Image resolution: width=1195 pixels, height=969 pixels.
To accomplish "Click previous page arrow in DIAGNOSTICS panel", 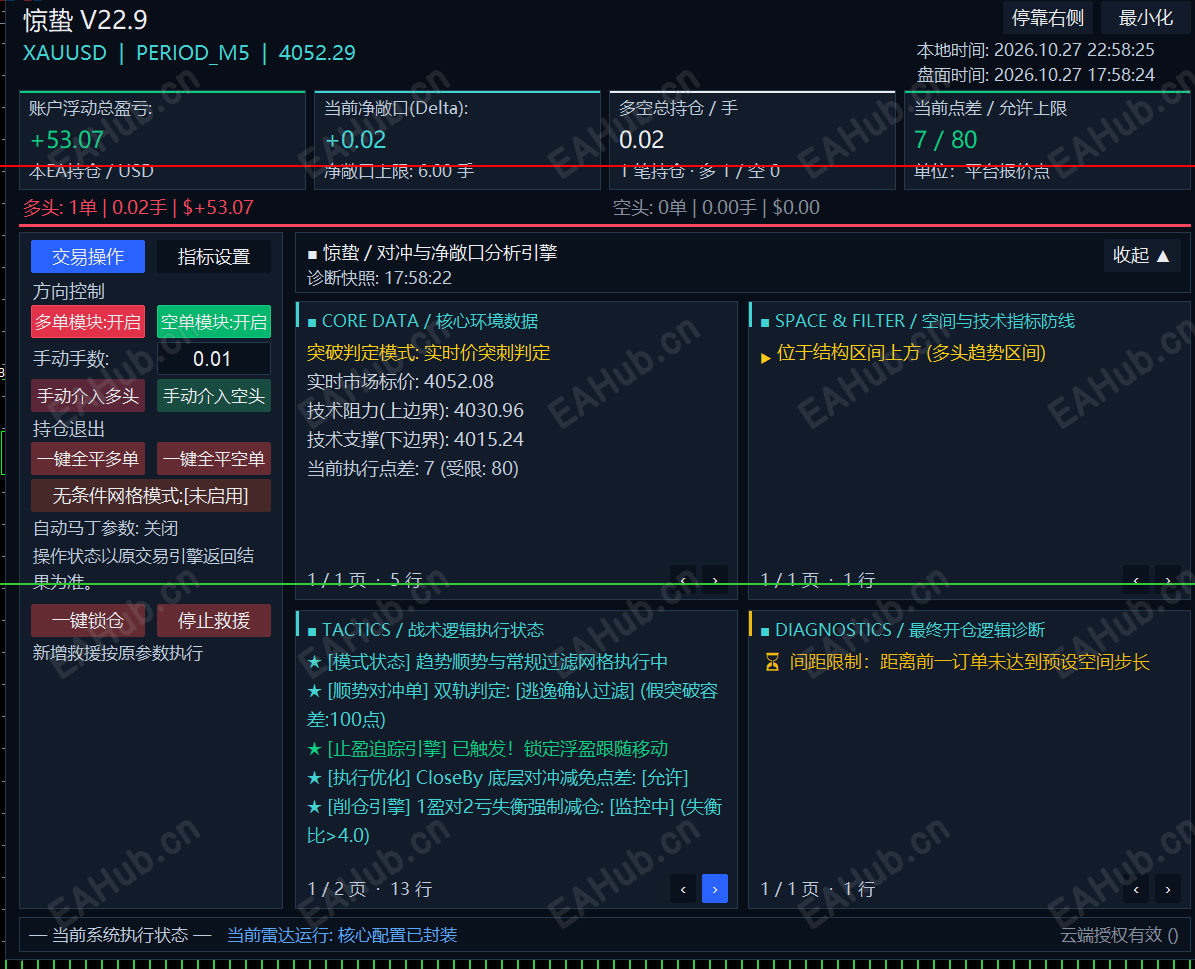I will (1136, 889).
